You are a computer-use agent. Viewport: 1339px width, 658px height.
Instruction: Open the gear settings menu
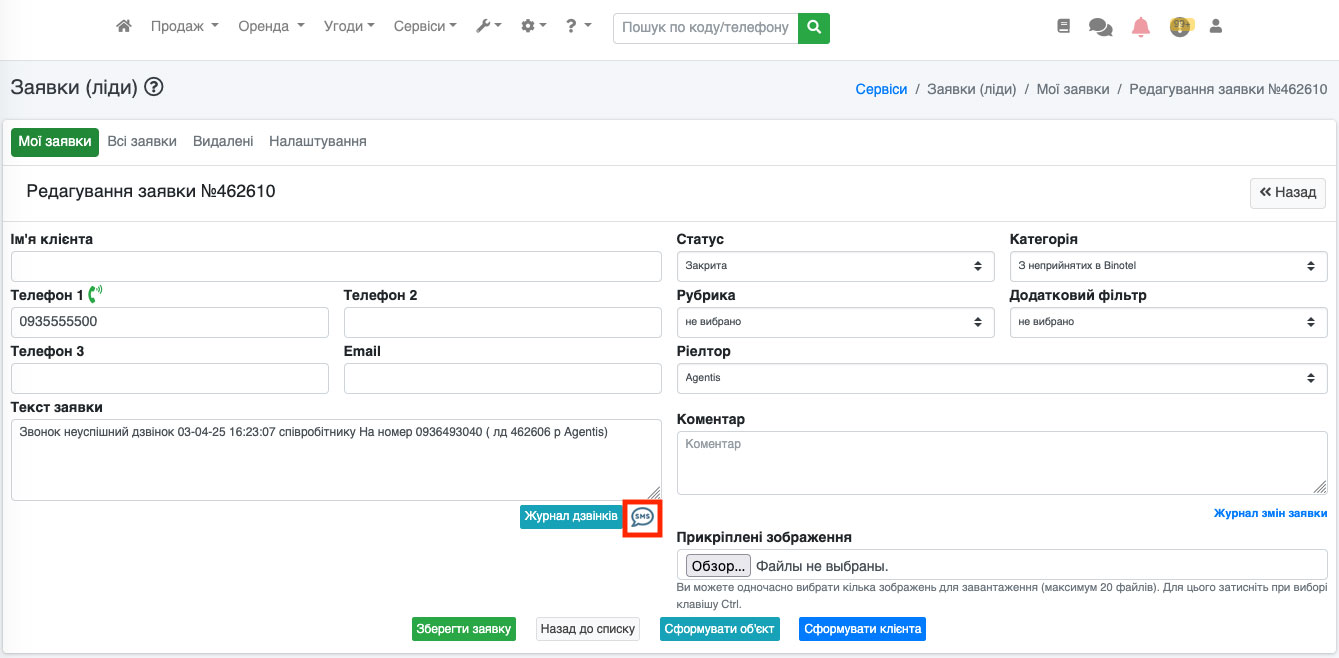coord(533,27)
